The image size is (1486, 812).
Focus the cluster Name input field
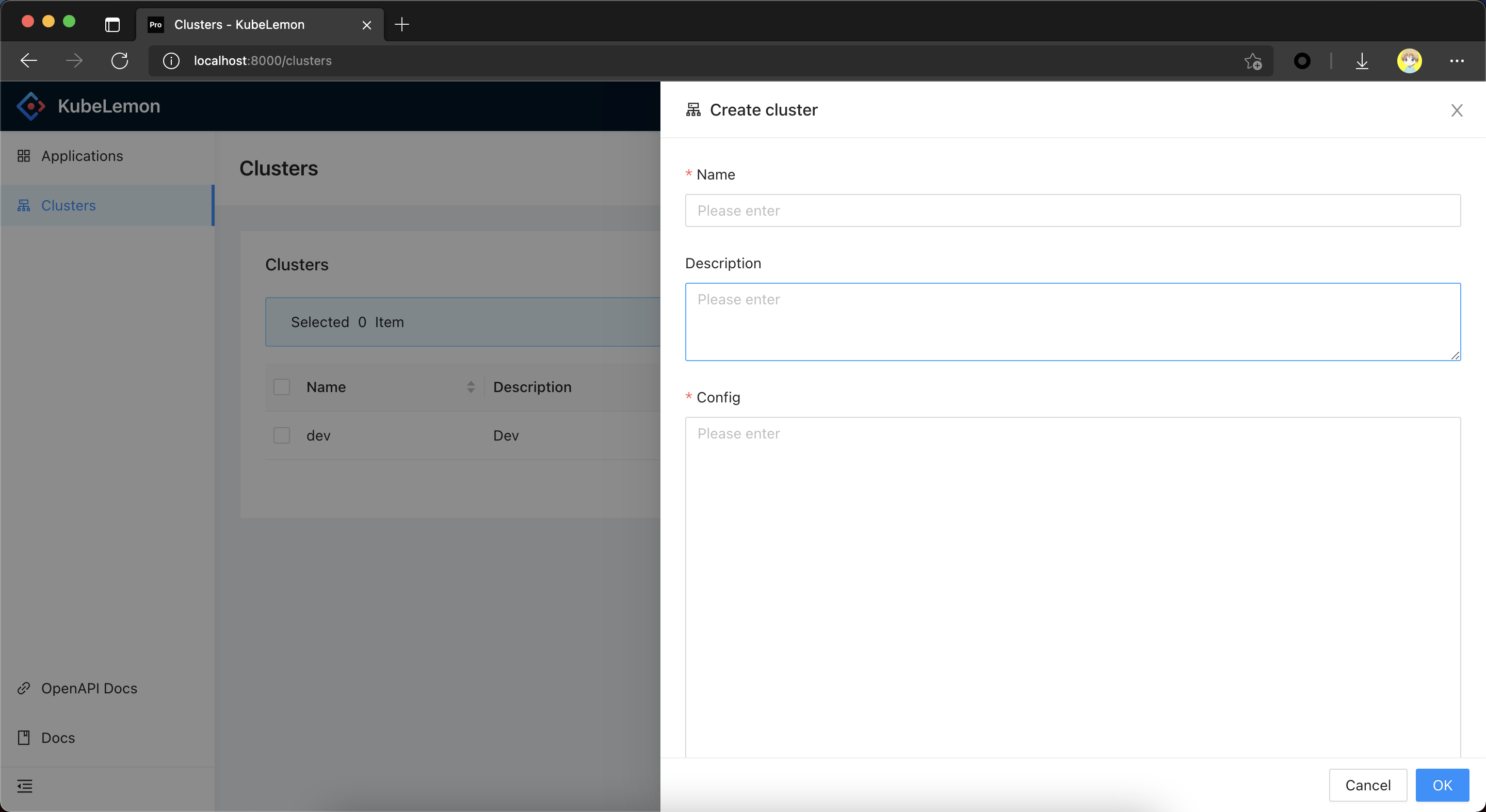click(x=1072, y=210)
